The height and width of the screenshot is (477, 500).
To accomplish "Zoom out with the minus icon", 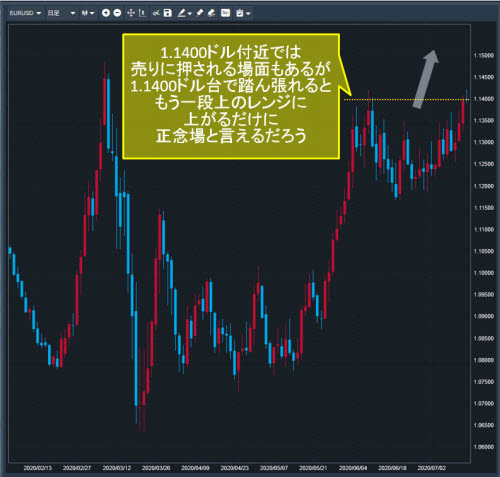I will (117, 13).
